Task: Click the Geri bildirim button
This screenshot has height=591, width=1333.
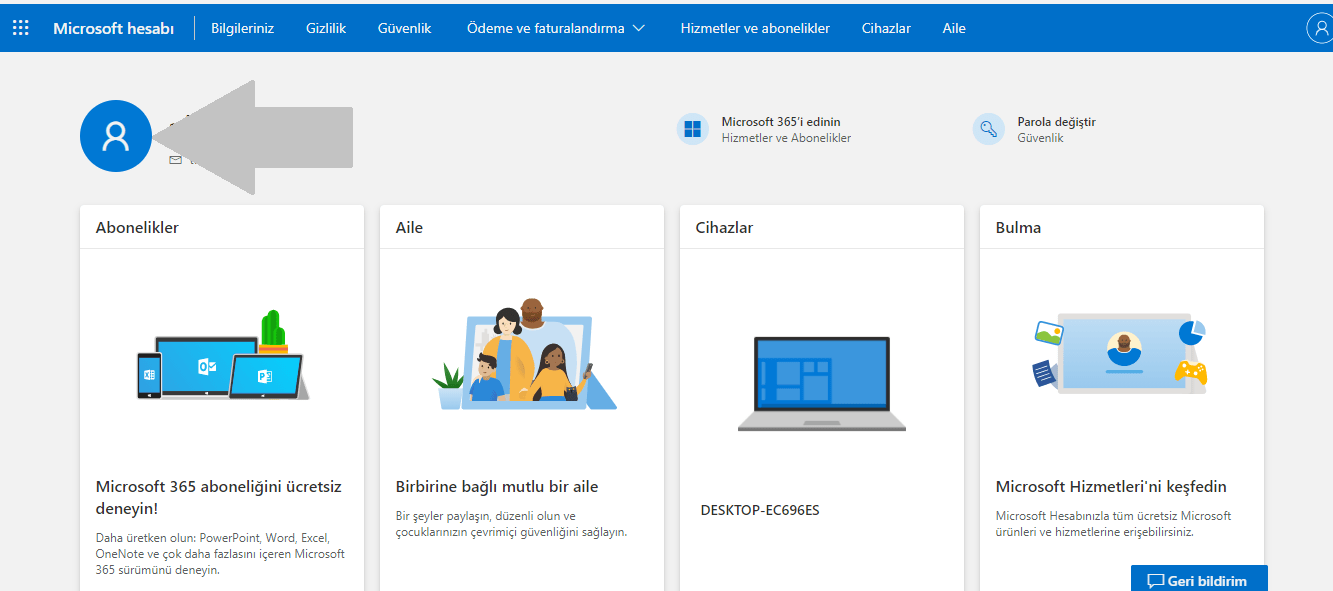Action: point(1199,580)
